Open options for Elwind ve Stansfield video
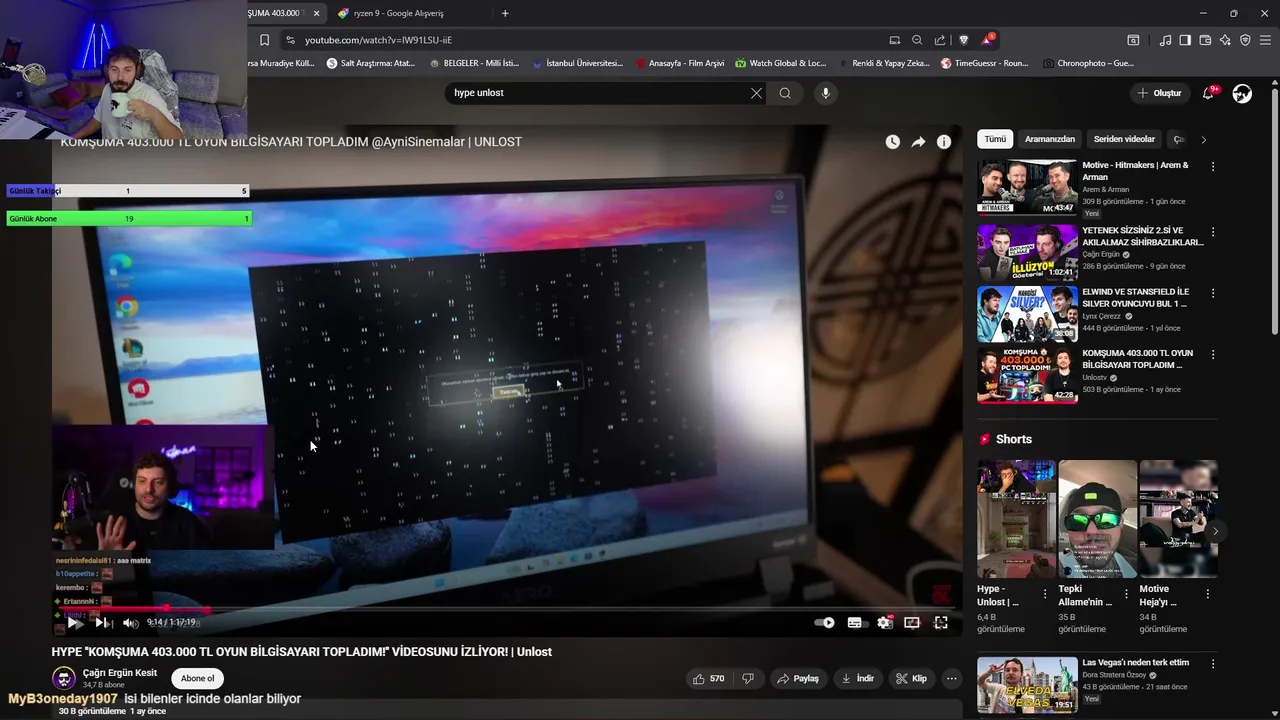The width and height of the screenshot is (1280, 720). pos(1213,294)
